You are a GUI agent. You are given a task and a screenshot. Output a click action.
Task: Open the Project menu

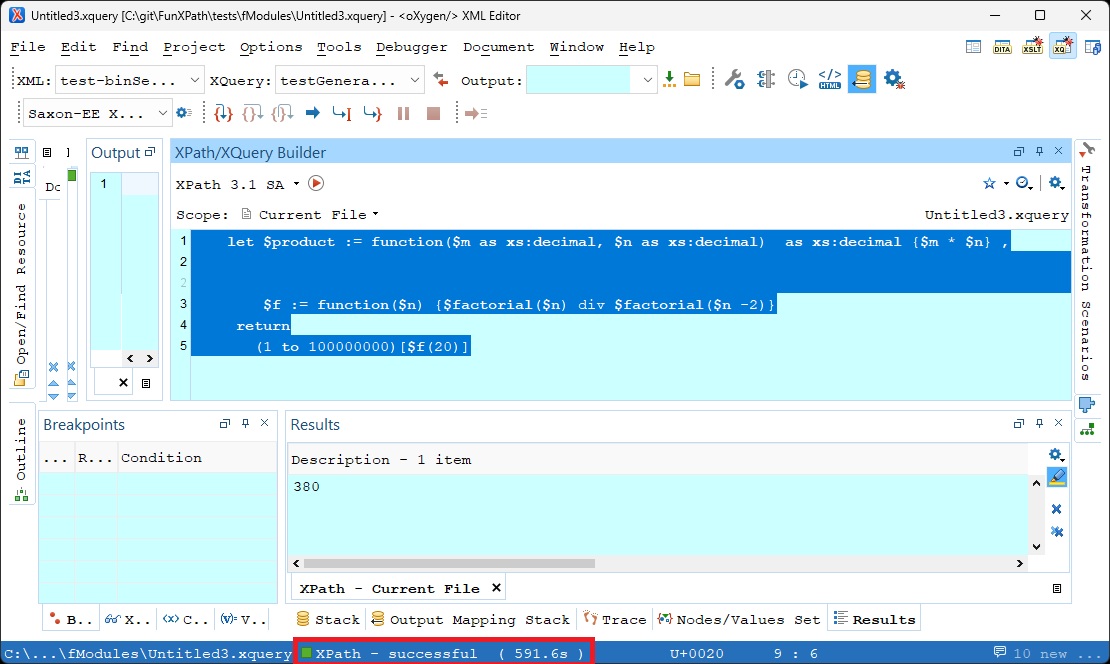coord(194,47)
